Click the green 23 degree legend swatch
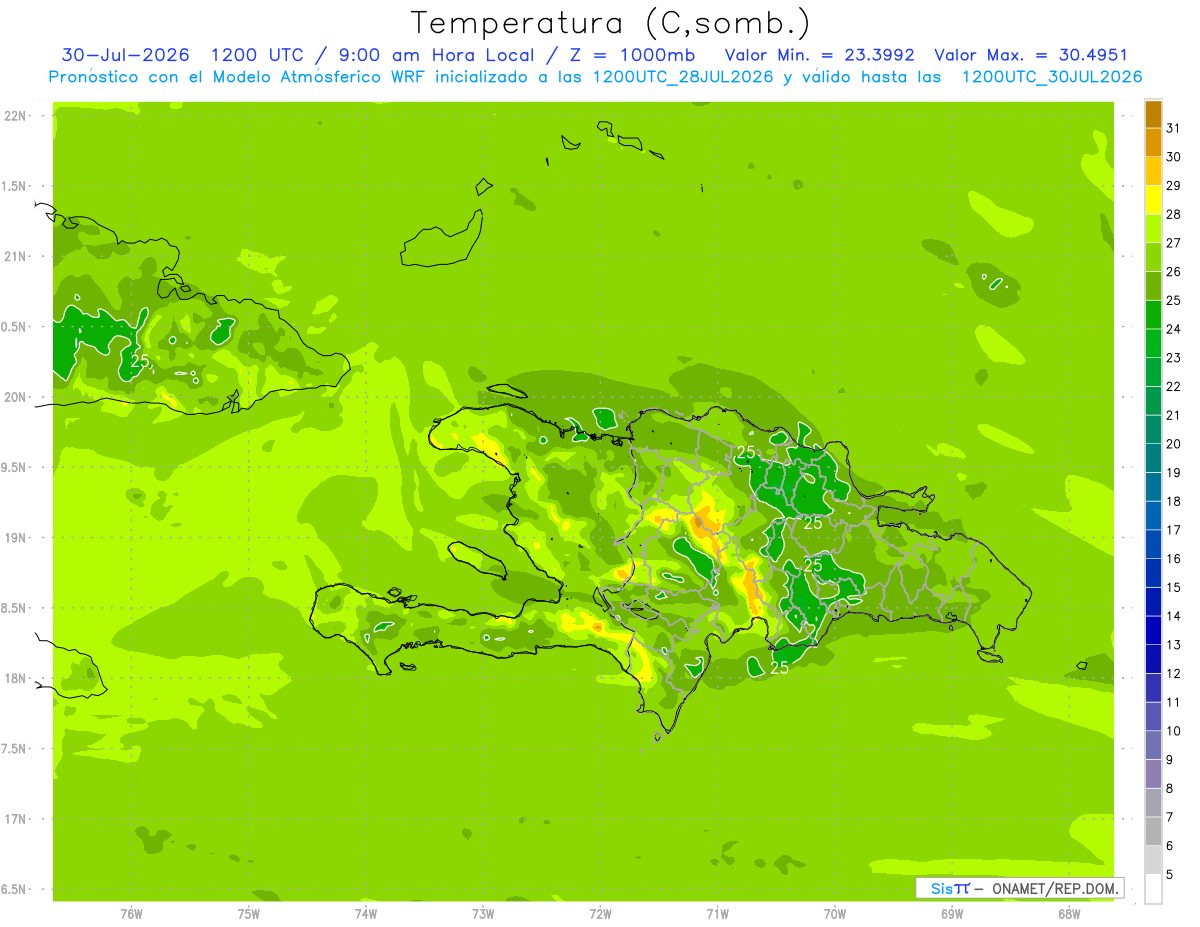Screen dimensions: 1200x927 (1153, 344)
